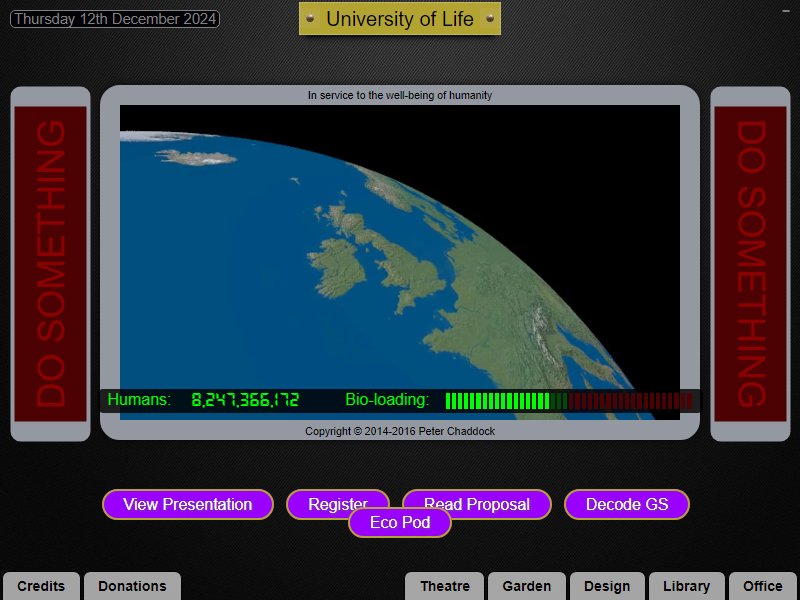
Task: Click the minimize dash at top right
Action: point(786,11)
